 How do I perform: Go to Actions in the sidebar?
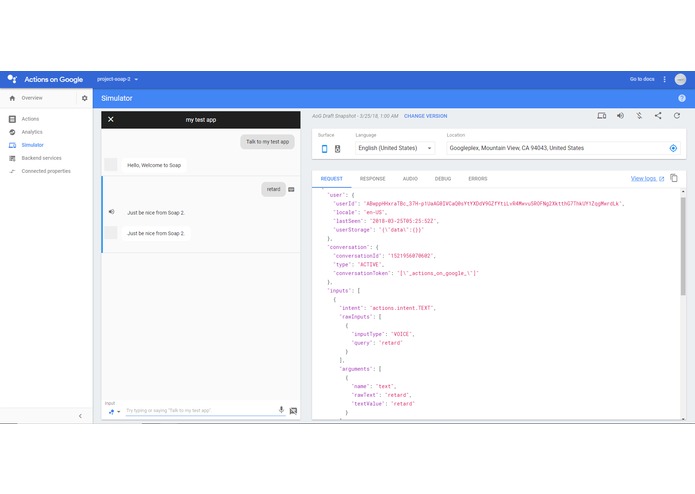(x=30, y=119)
